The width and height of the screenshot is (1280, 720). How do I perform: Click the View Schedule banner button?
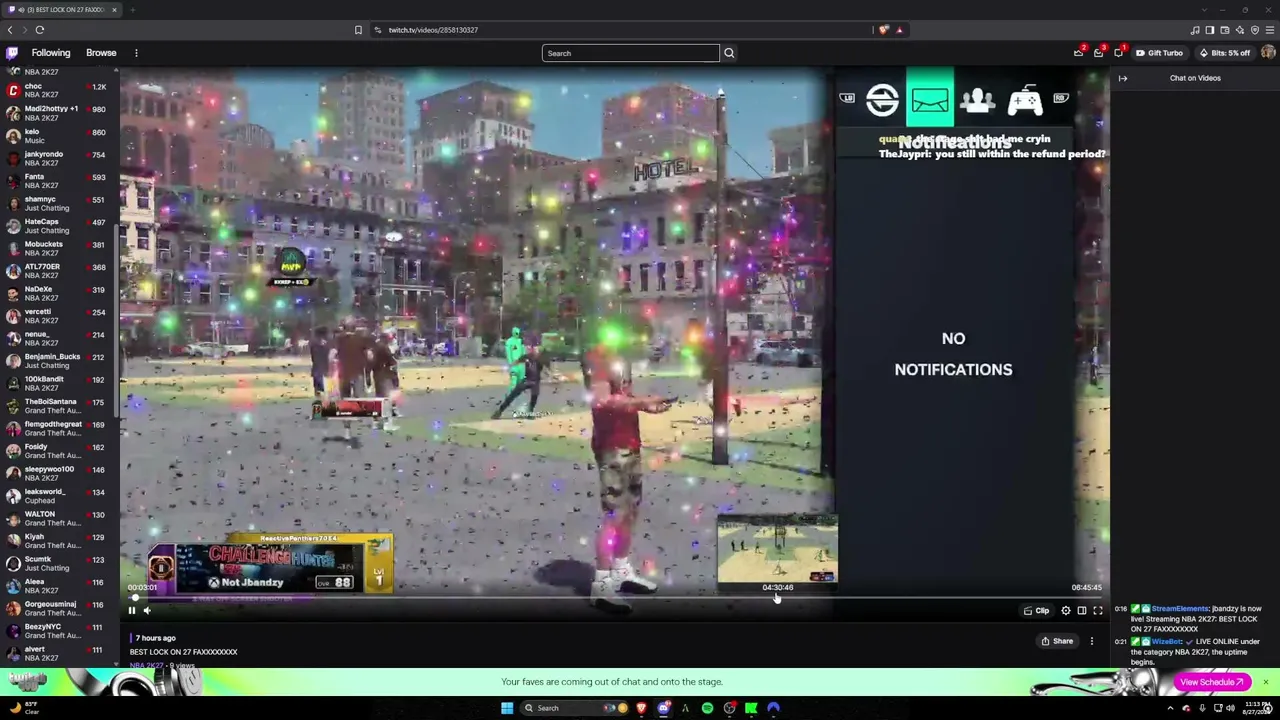click(x=1211, y=682)
